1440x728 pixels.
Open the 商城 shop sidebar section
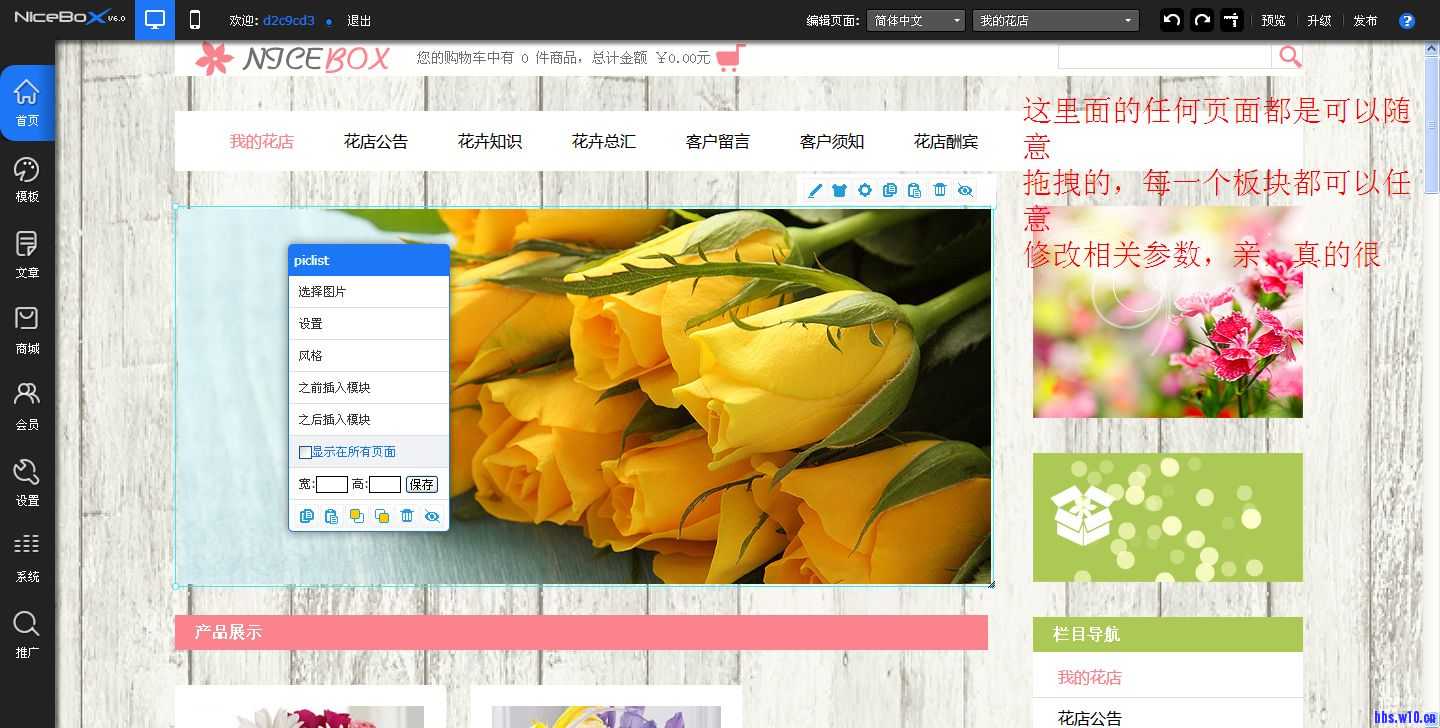click(x=27, y=332)
